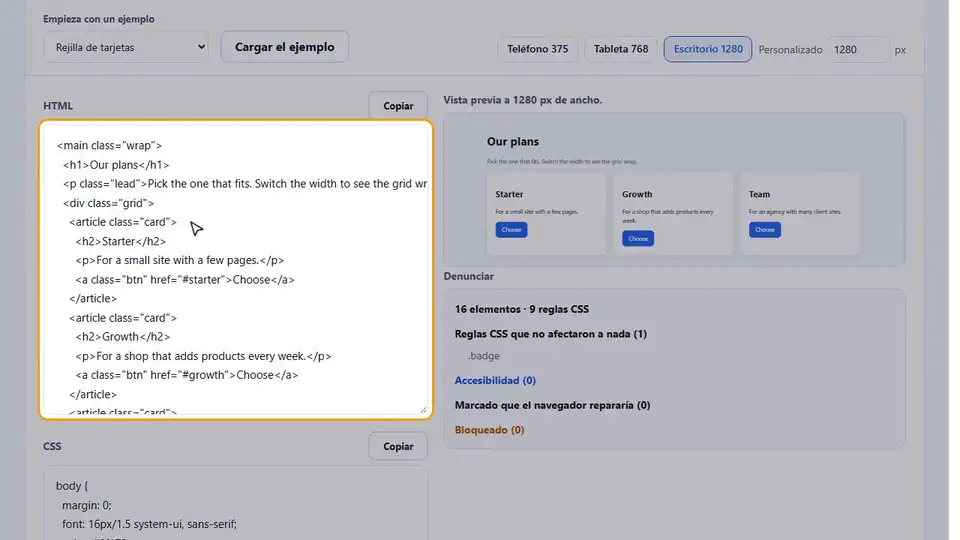Viewport: 960px width, 540px height.
Task: Select the Teléfono 375 width preset
Action: (x=538, y=49)
